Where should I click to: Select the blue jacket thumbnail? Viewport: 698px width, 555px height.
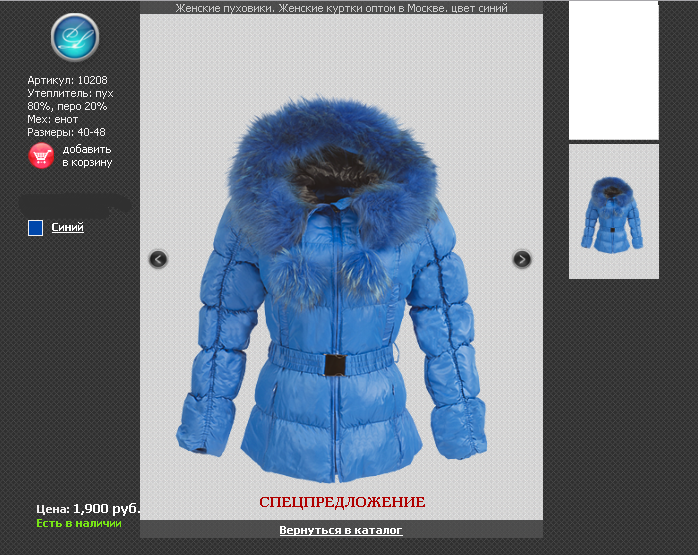[614, 211]
